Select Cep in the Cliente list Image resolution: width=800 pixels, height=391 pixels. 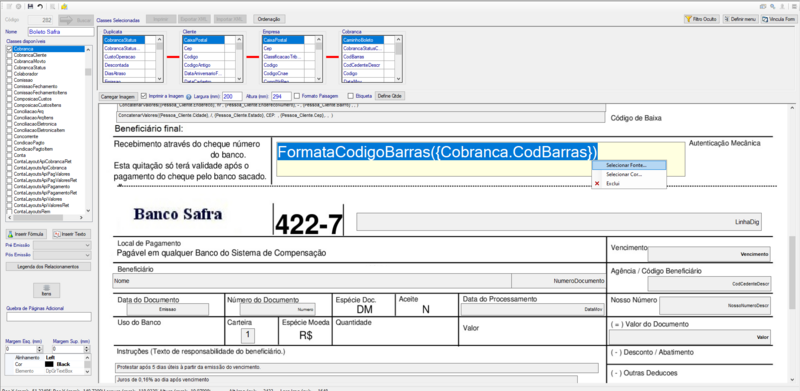coord(204,48)
